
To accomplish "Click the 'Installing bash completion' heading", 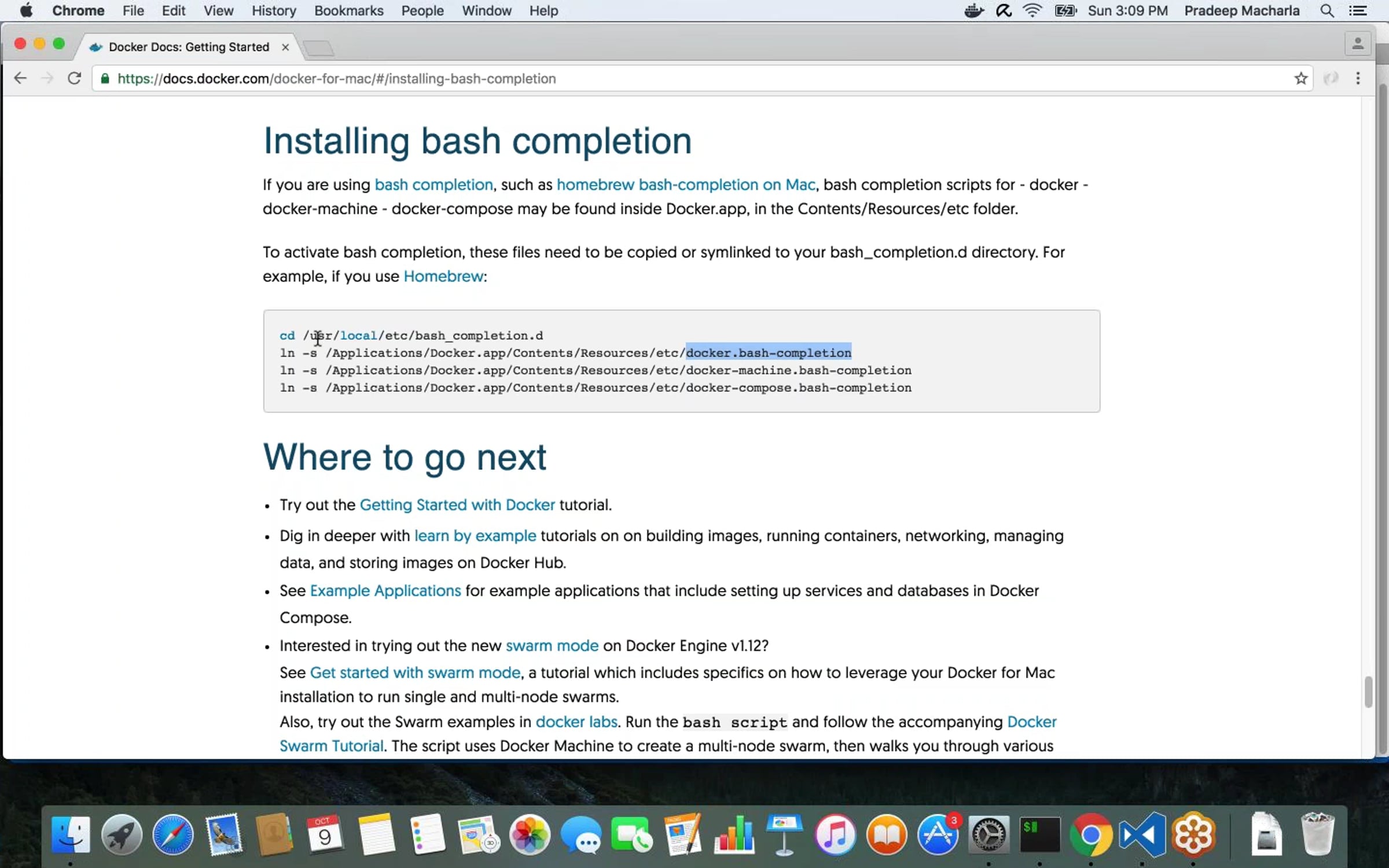I will 477,141.
